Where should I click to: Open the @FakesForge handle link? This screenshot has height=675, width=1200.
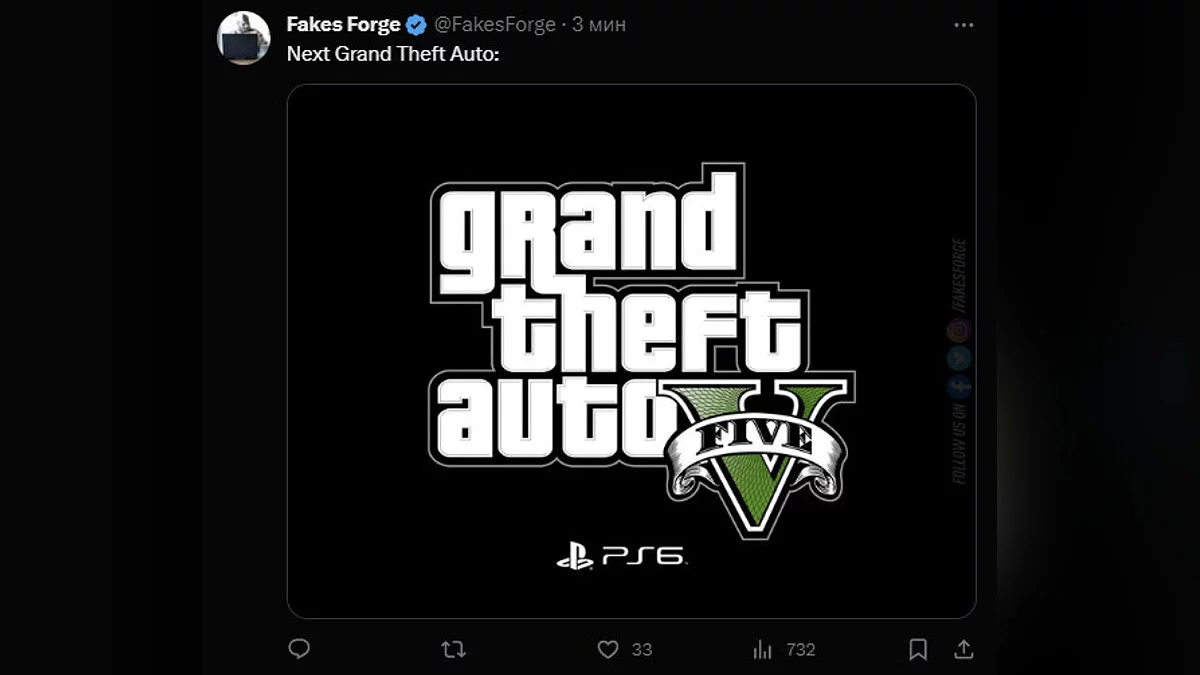pyautogui.click(x=495, y=25)
